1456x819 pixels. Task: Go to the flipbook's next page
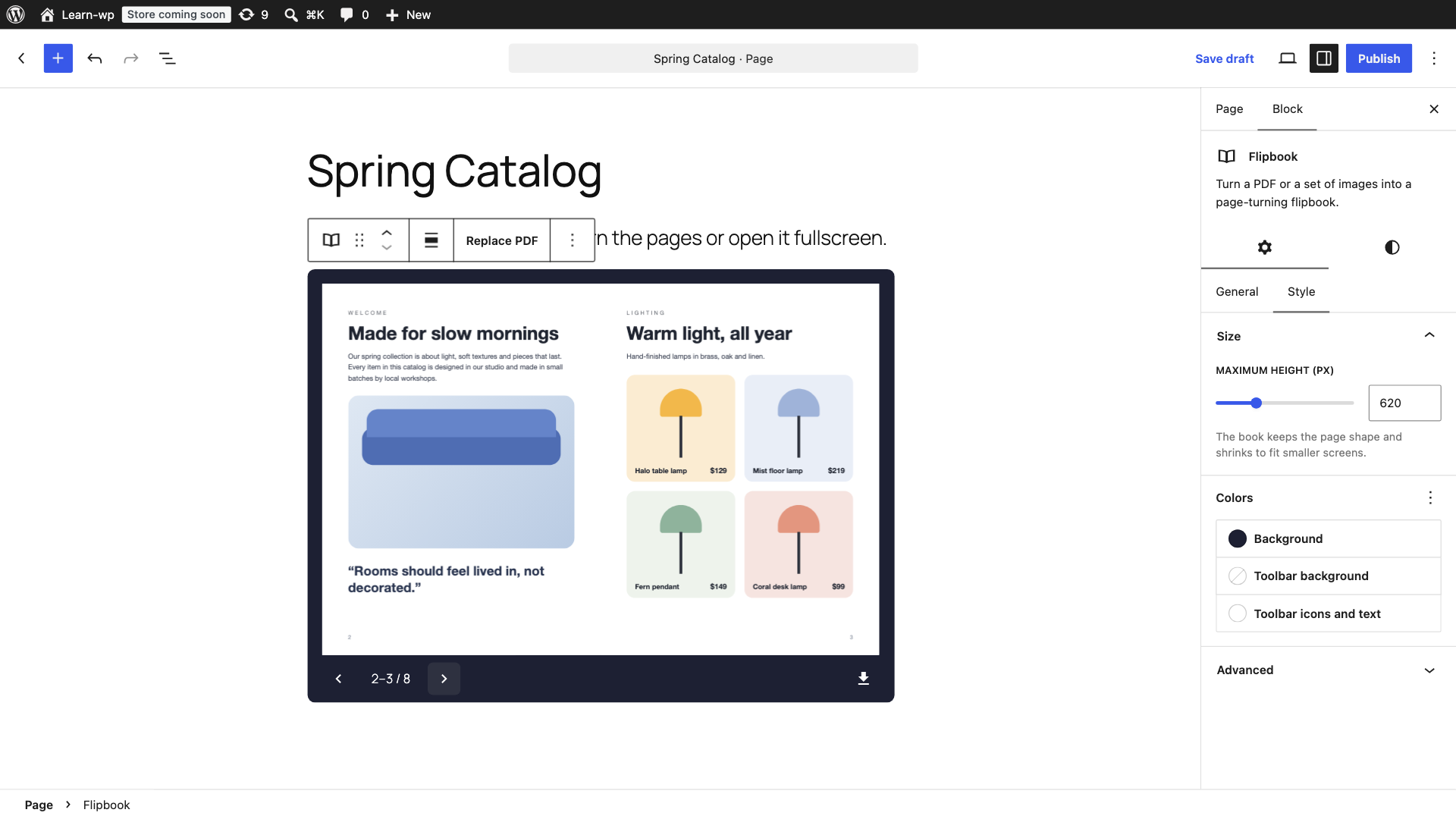tap(444, 679)
